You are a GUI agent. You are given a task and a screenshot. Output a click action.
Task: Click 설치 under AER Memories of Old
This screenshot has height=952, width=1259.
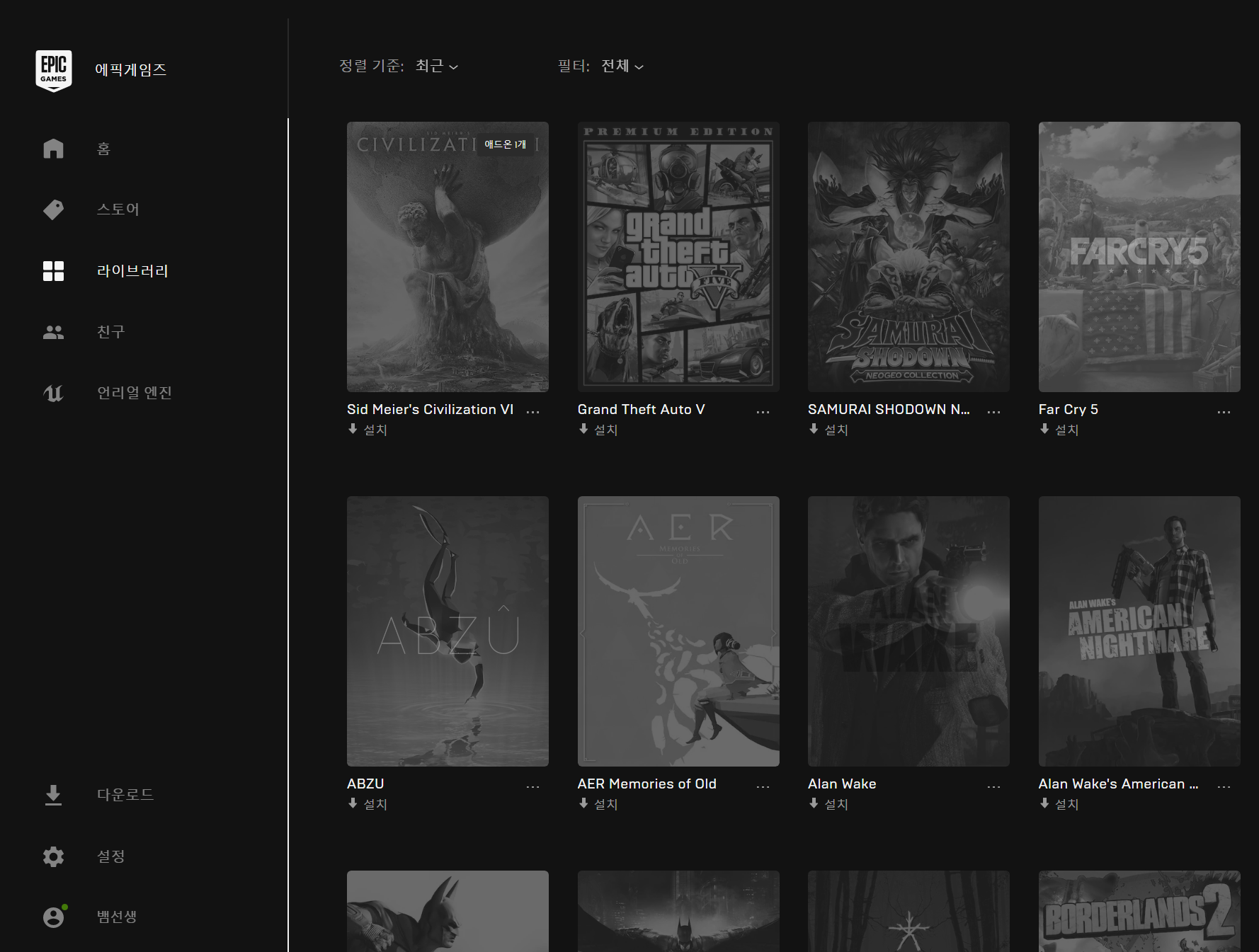tap(606, 804)
